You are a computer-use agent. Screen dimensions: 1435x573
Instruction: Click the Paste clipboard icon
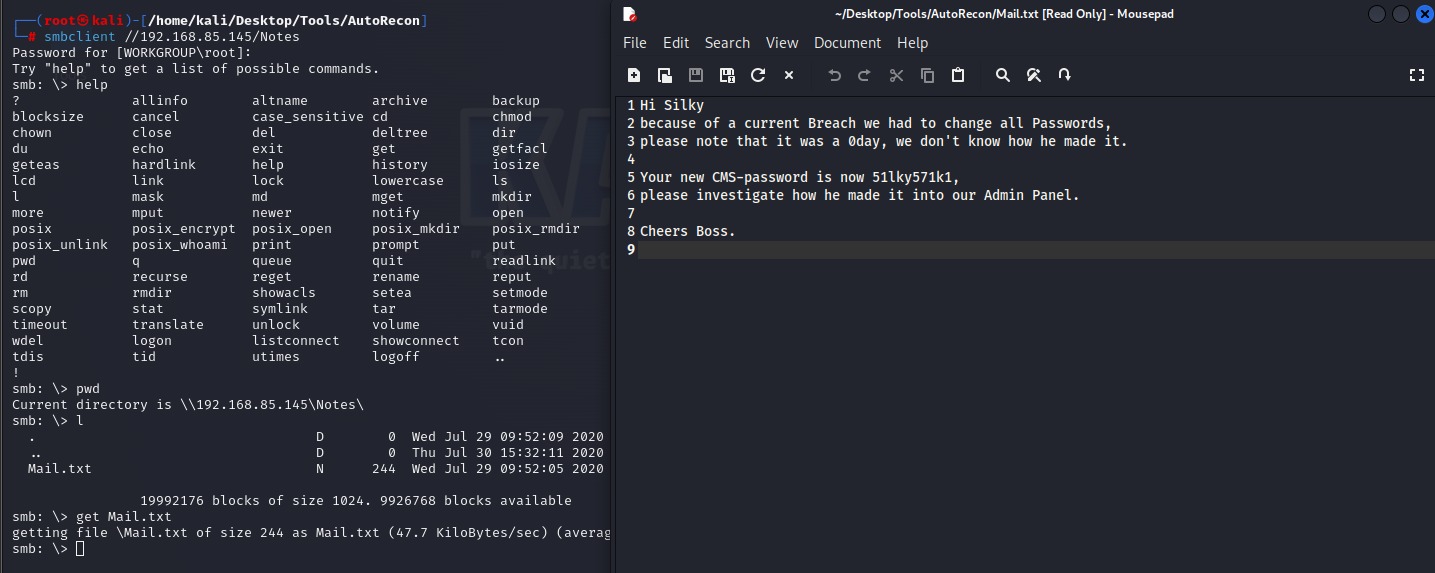(958, 75)
